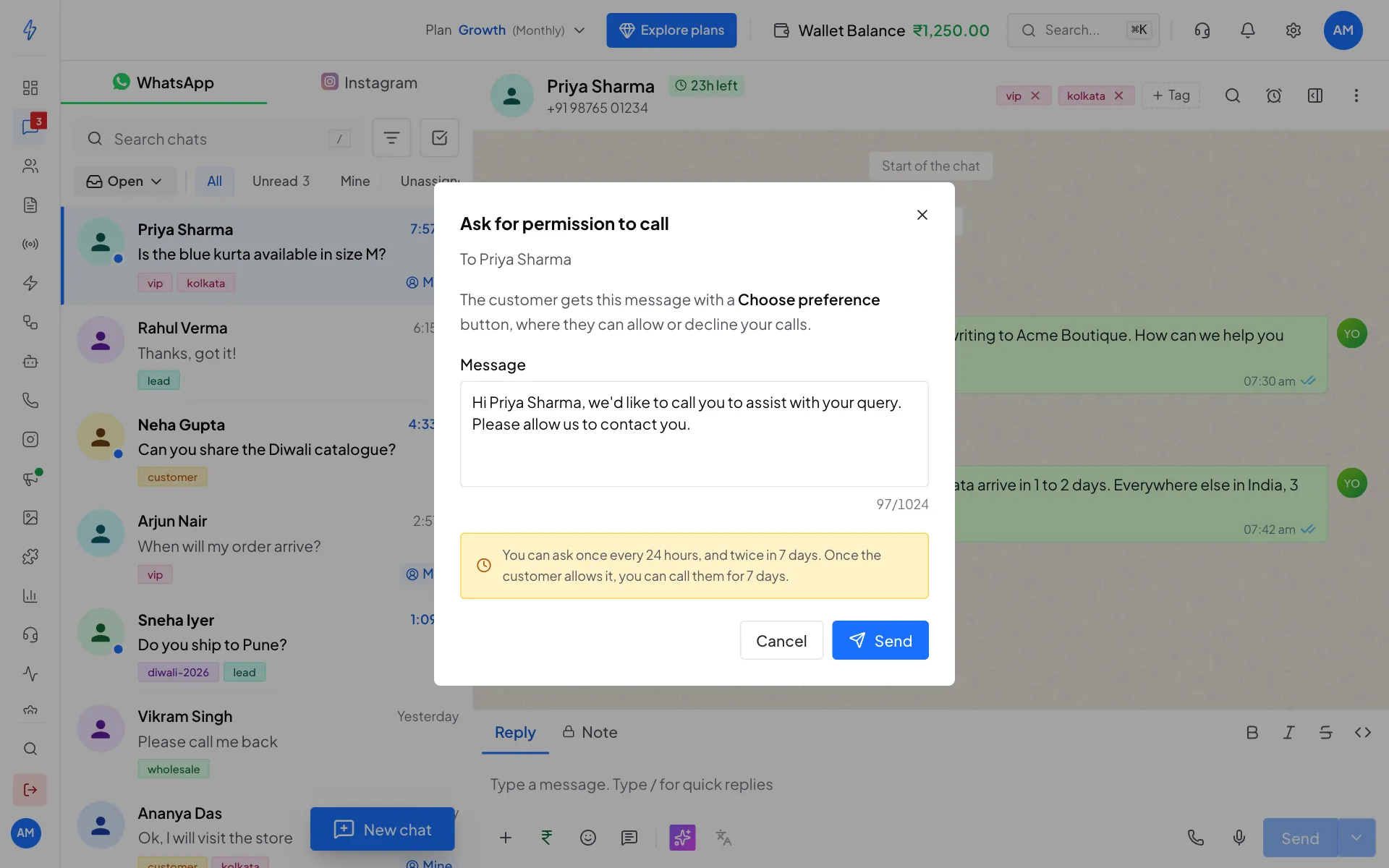The image size is (1389, 868).
Task: Switch to the Instagram tab
Action: point(370,82)
